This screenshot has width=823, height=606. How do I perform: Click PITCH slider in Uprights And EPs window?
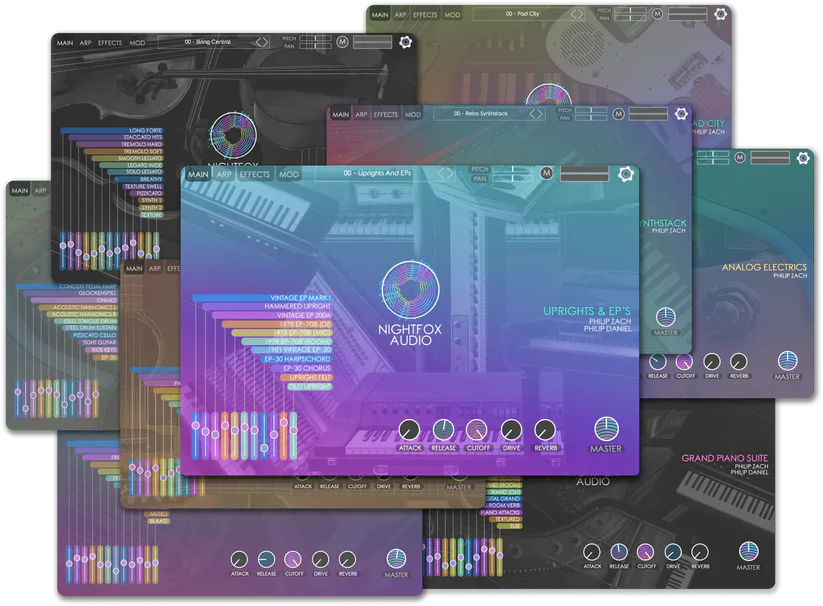tap(512, 169)
